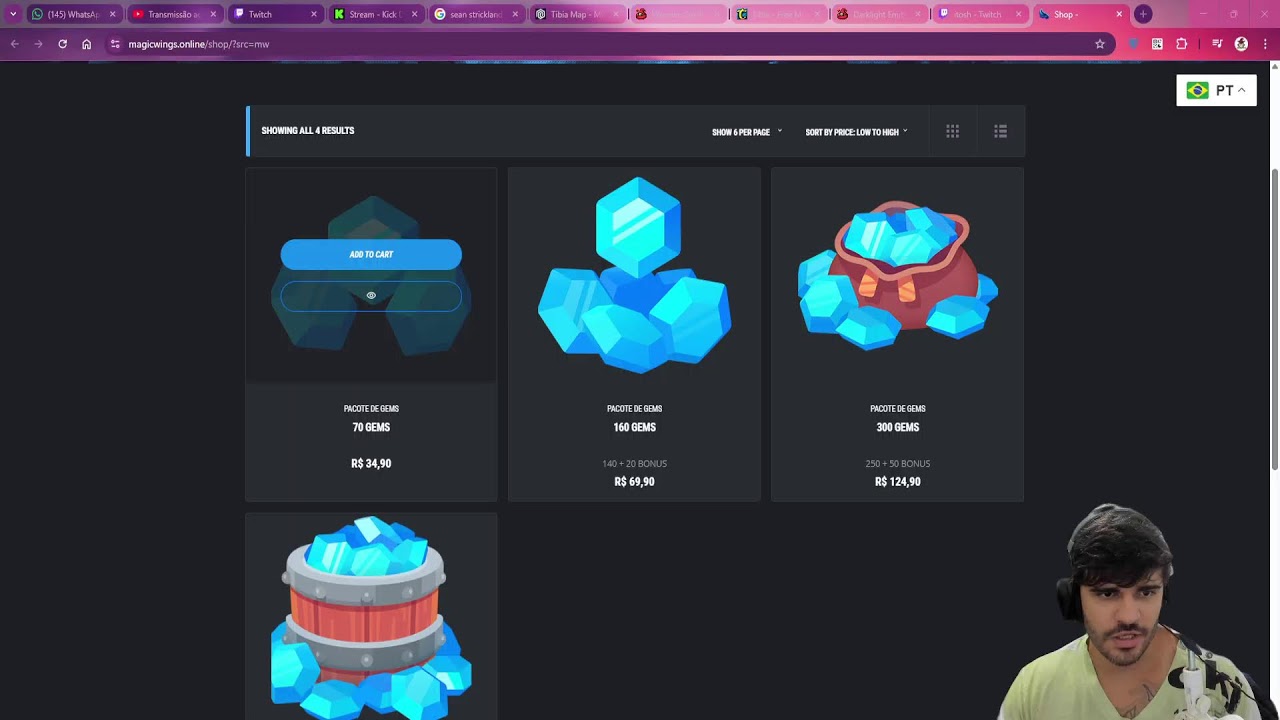Open the browser extensions puzzle icon
This screenshot has height=720, width=1280.
pyautogui.click(x=1181, y=44)
